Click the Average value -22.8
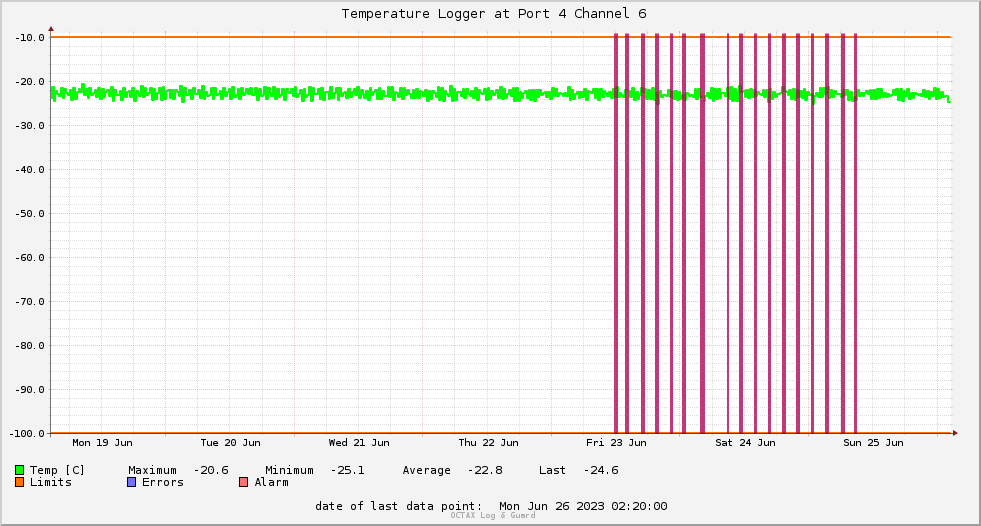 pyautogui.click(x=485, y=470)
